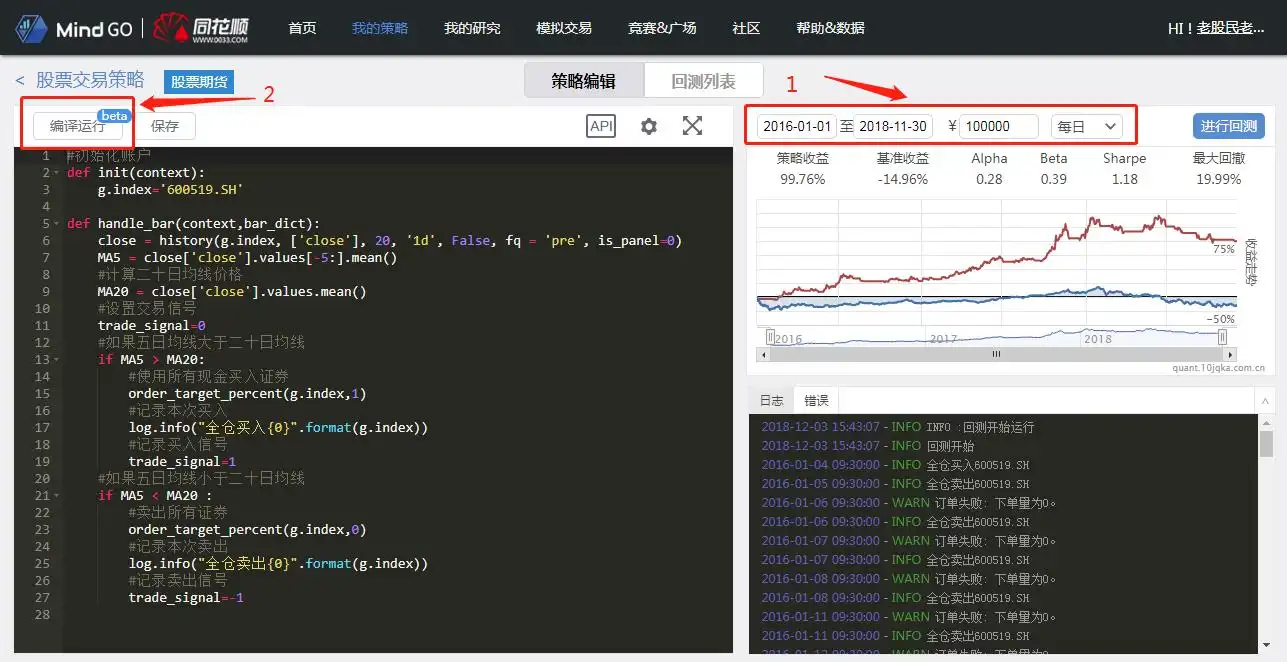Open the settings gear icon
Screen dimensions: 1287x662
point(647,125)
